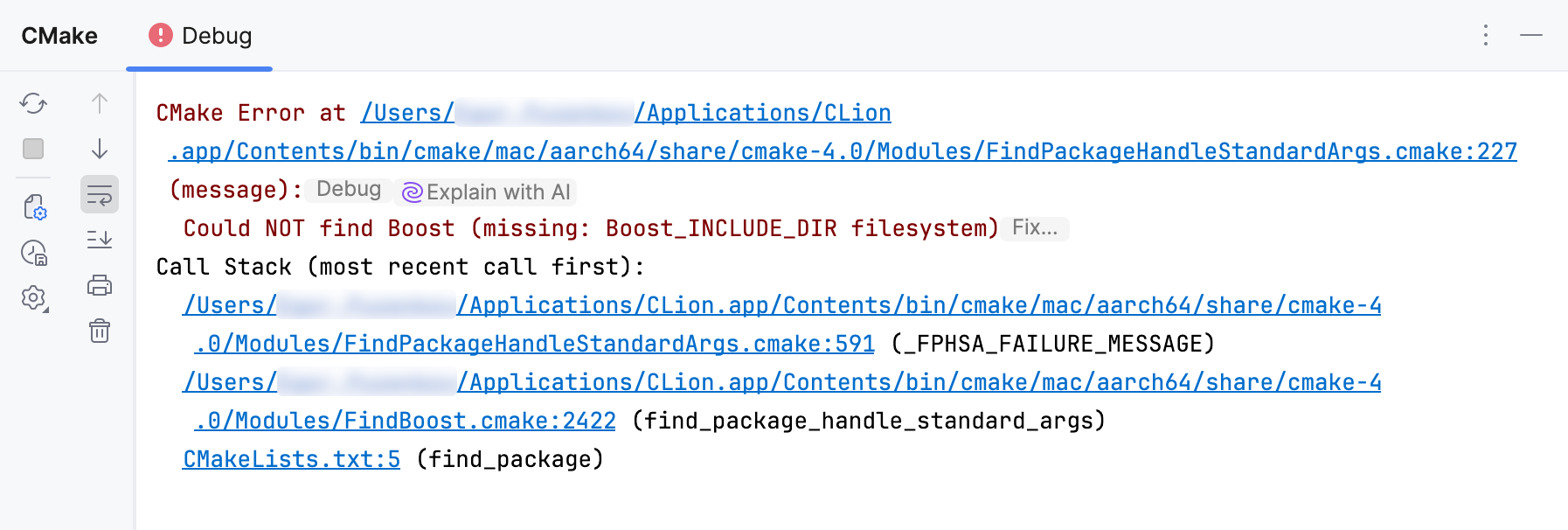The image size is (1568, 530).
Task: Expand the Fix... suggestion
Action: [1035, 228]
